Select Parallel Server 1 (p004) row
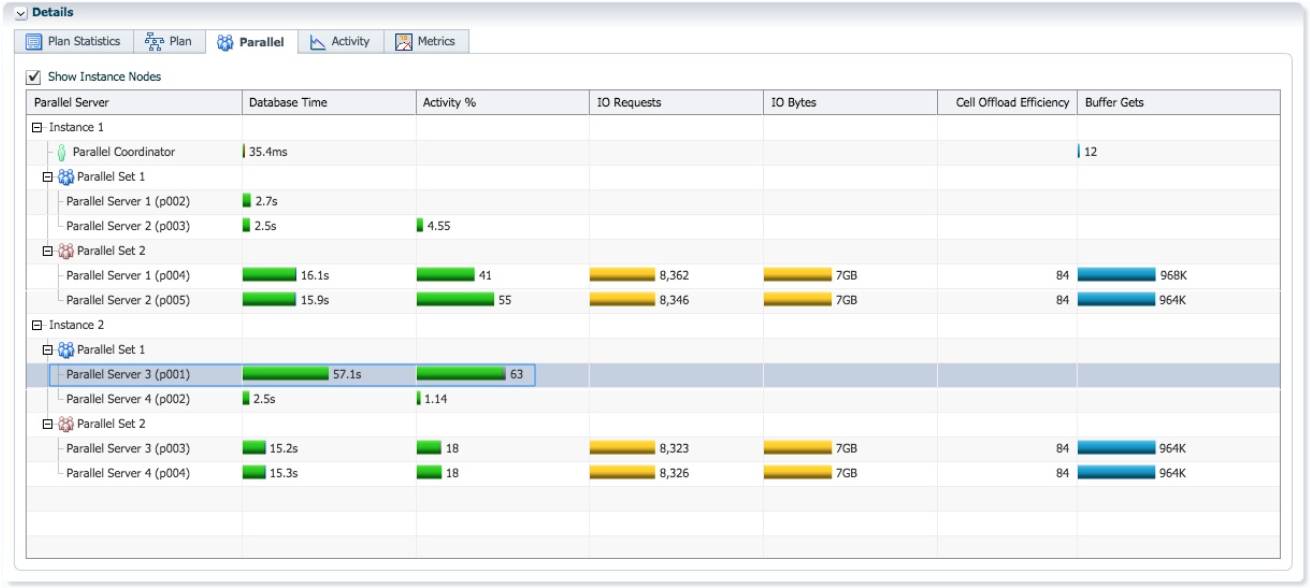Image resolution: width=1310 pixels, height=588 pixels. 653,275
